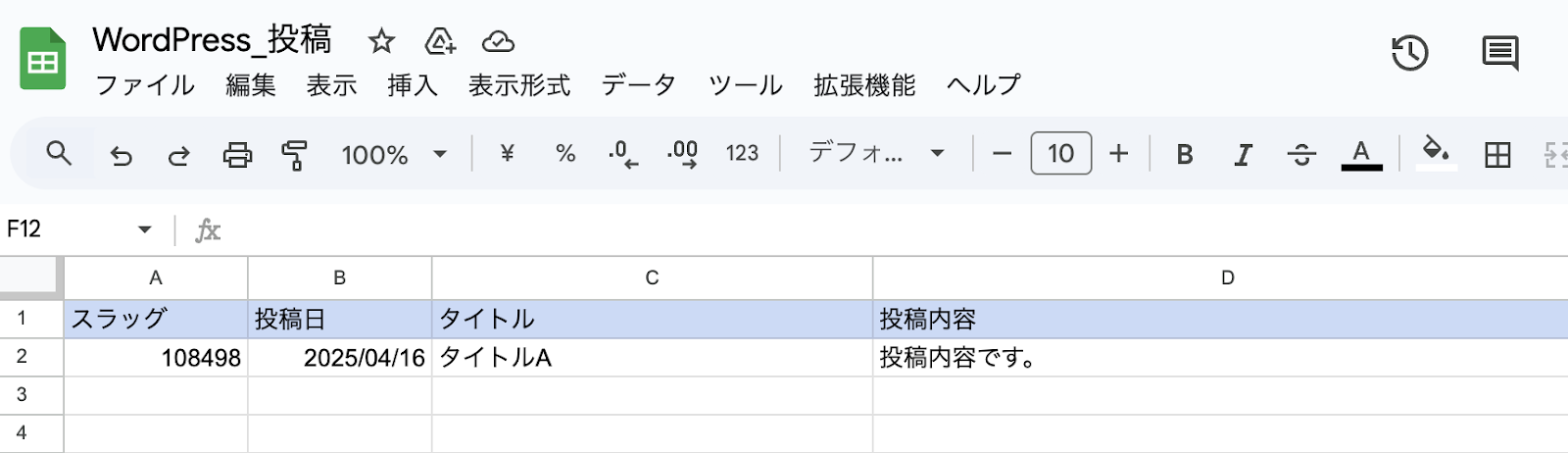Open the name box dropdown arrow
The image size is (1568, 453).
tap(145, 229)
